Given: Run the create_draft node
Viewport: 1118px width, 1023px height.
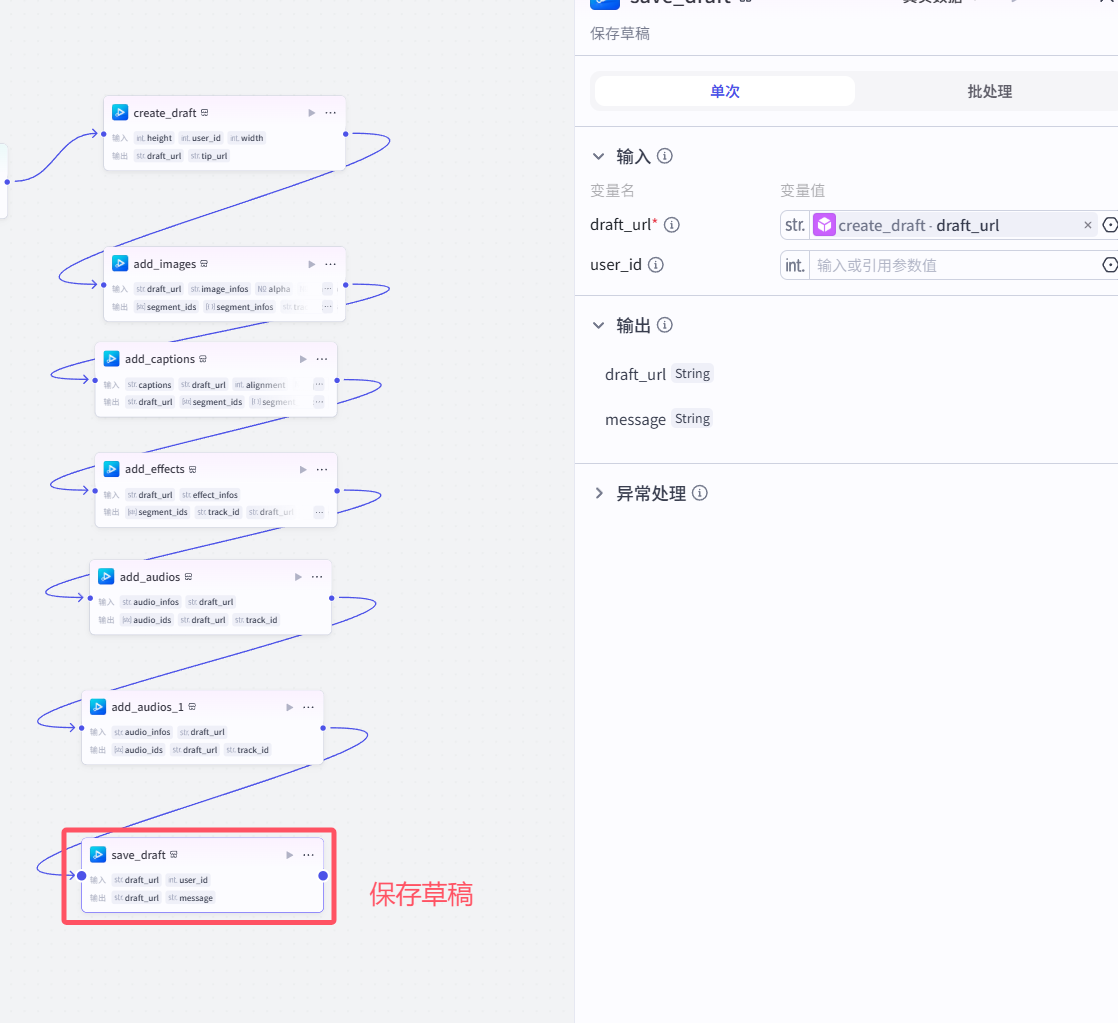Looking at the screenshot, I should click(x=312, y=113).
